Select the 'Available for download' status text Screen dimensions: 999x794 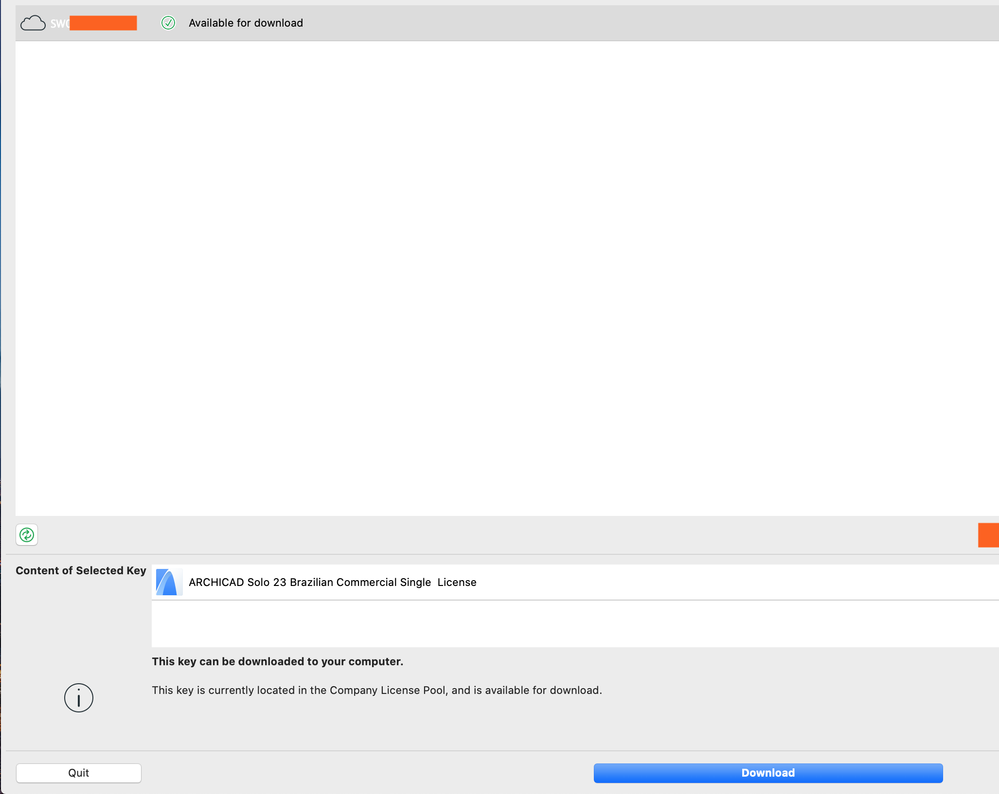246,23
